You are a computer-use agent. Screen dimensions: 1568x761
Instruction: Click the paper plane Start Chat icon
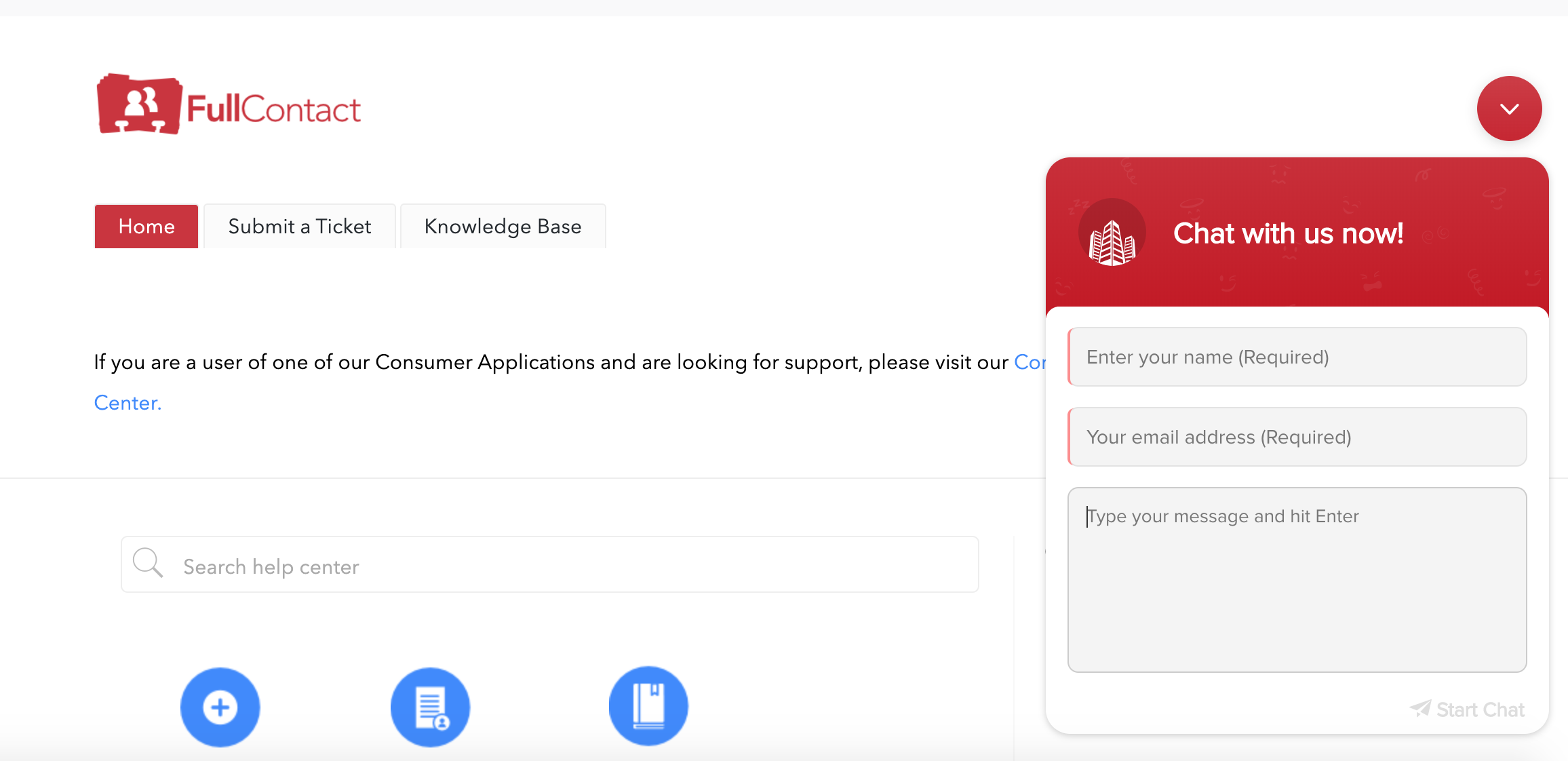[x=1420, y=709]
